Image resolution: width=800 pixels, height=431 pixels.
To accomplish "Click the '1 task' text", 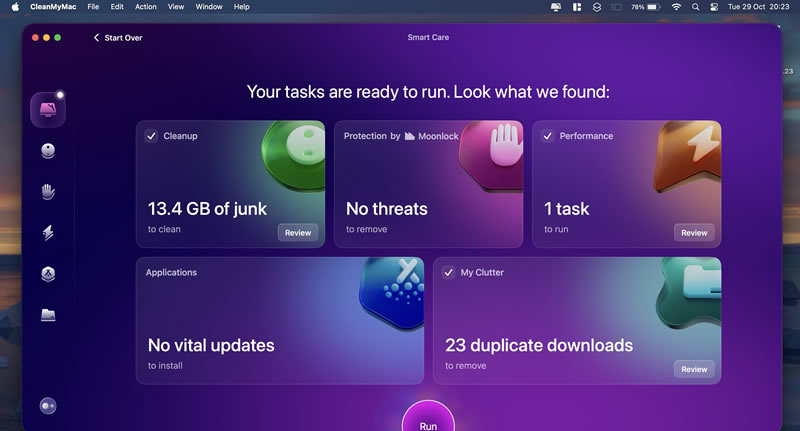I will pyautogui.click(x=566, y=209).
